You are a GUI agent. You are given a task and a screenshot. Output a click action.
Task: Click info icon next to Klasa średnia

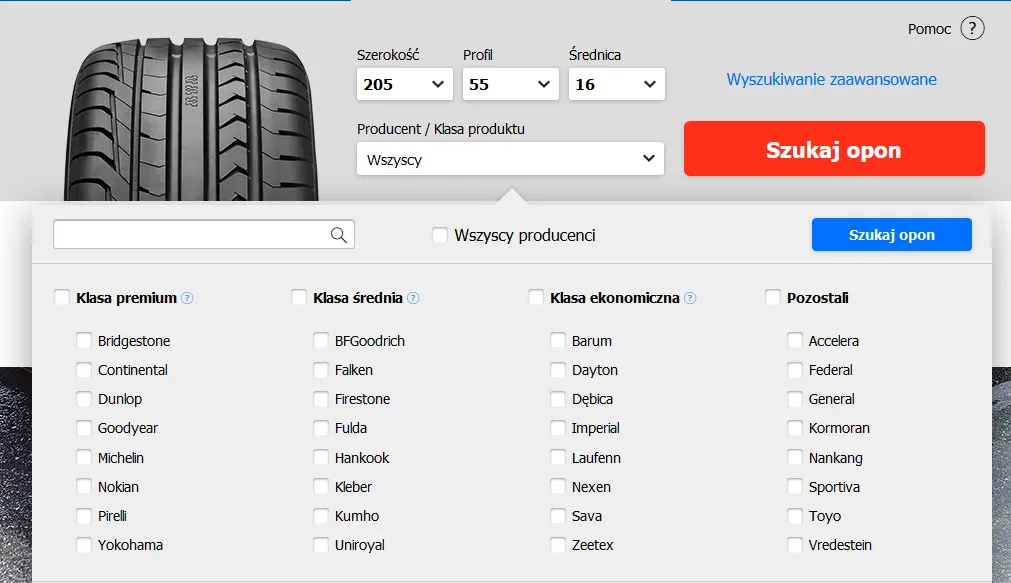(x=413, y=298)
